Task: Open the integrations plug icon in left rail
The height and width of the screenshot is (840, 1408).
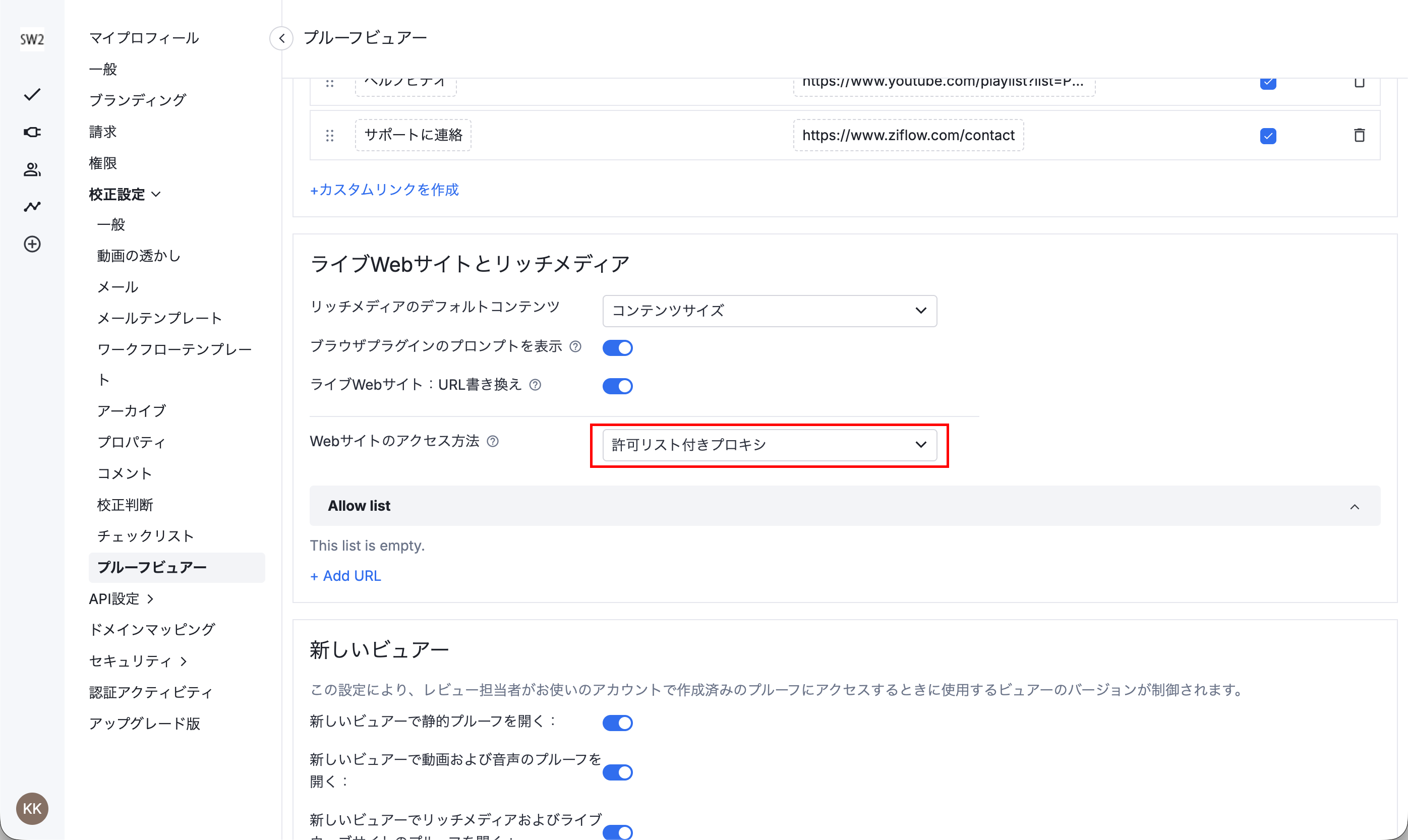Action: (x=32, y=132)
